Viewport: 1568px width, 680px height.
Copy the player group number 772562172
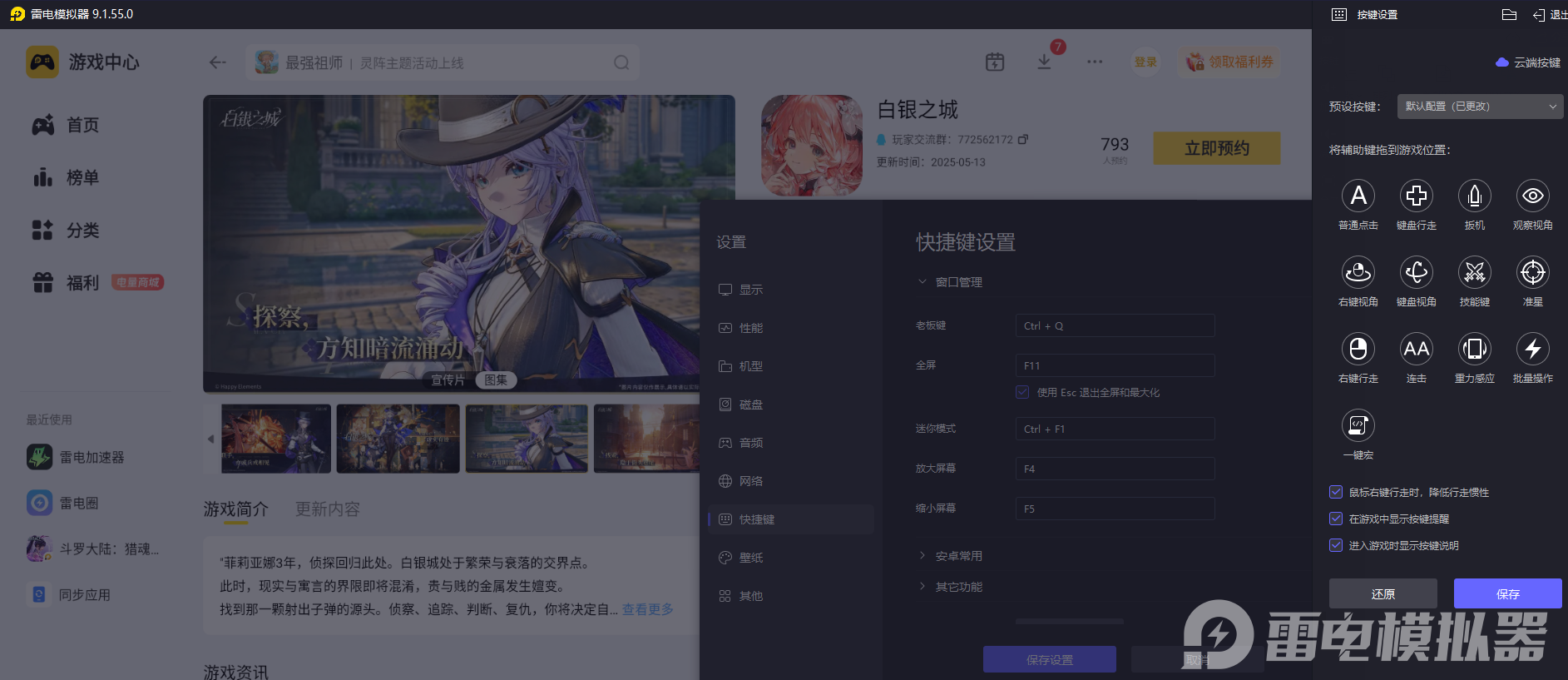[1023, 139]
